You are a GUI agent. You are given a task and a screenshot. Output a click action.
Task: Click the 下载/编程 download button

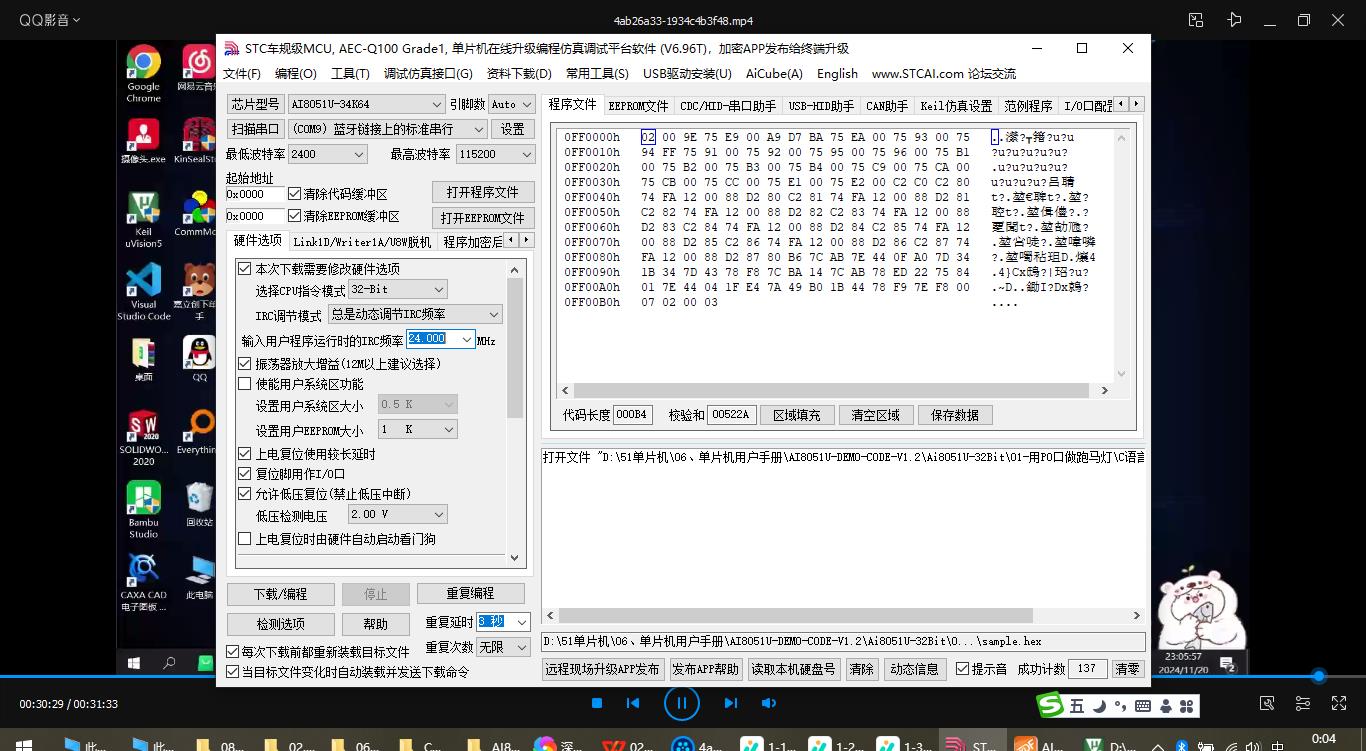280,594
